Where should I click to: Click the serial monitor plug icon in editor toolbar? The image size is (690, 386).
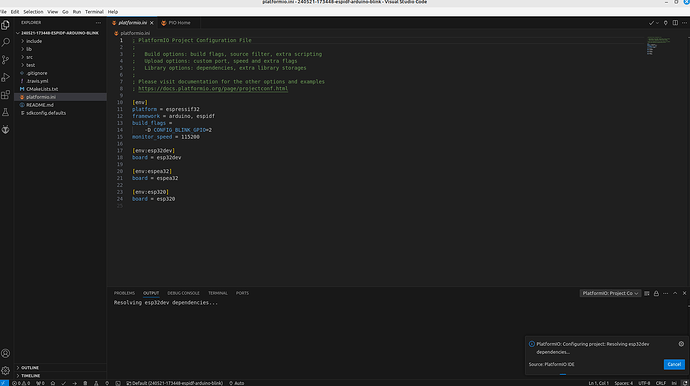(666, 23)
